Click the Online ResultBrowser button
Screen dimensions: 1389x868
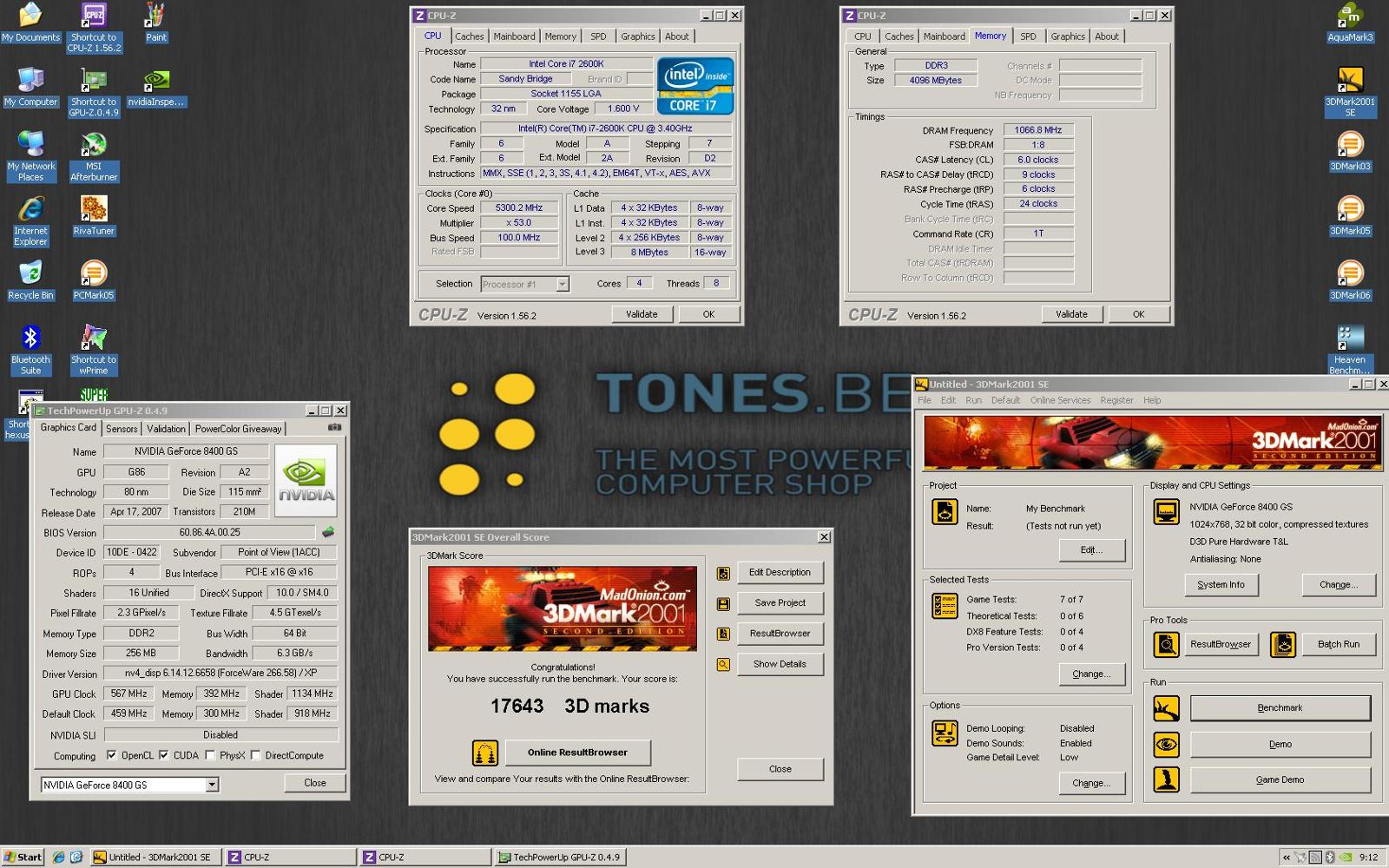point(577,753)
